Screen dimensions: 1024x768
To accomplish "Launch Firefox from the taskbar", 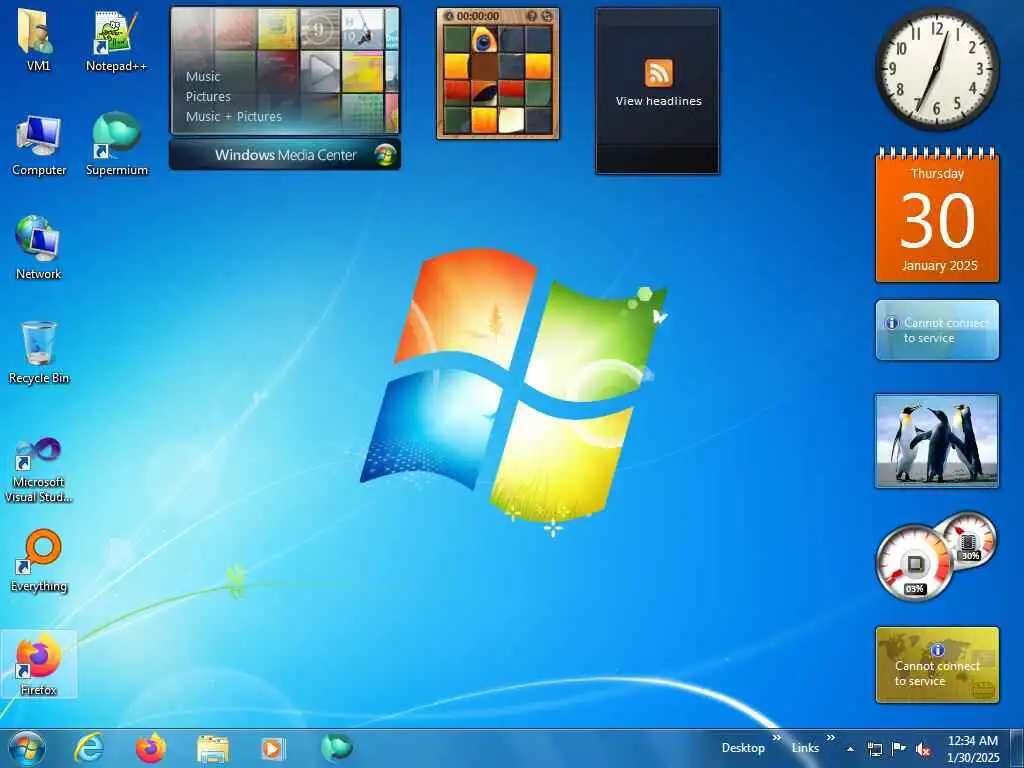I will click(x=151, y=748).
